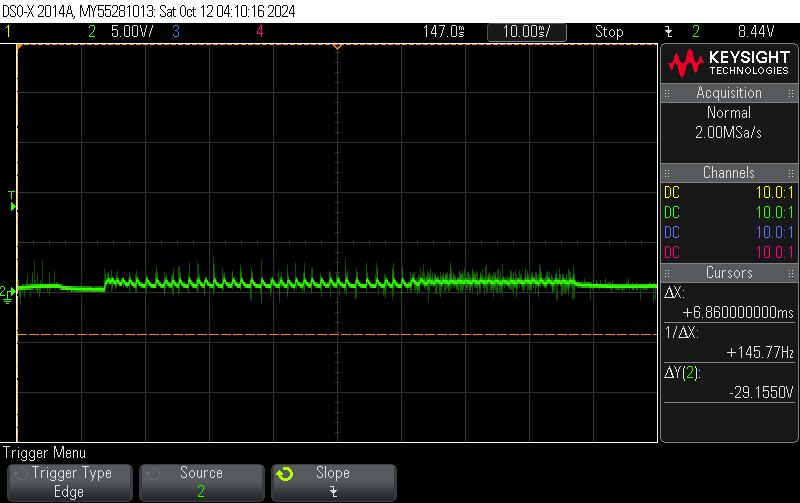Viewport: 800px width, 503px height.
Task: Open the Channels panel header
Action: pyautogui.click(x=729, y=172)
